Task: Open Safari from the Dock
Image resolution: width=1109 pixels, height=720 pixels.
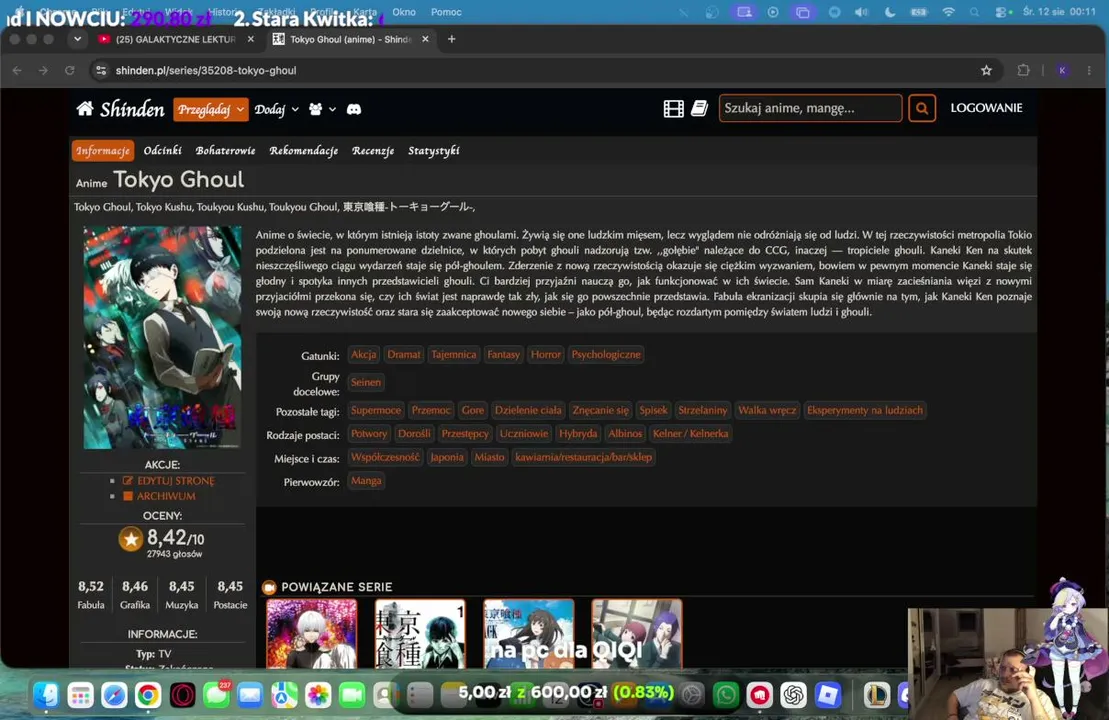Action: pos(114,695)
